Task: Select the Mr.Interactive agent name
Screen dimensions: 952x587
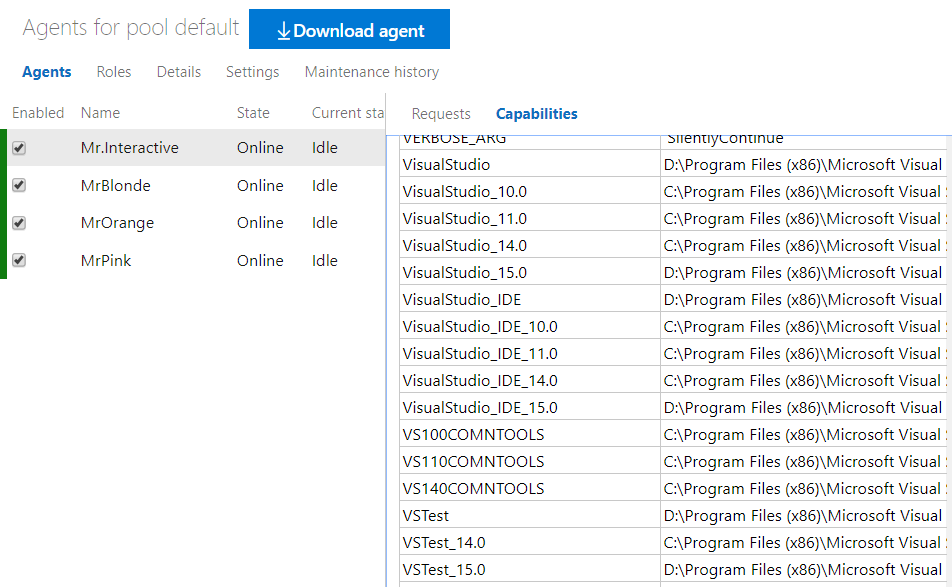Action: coord(129,148)
